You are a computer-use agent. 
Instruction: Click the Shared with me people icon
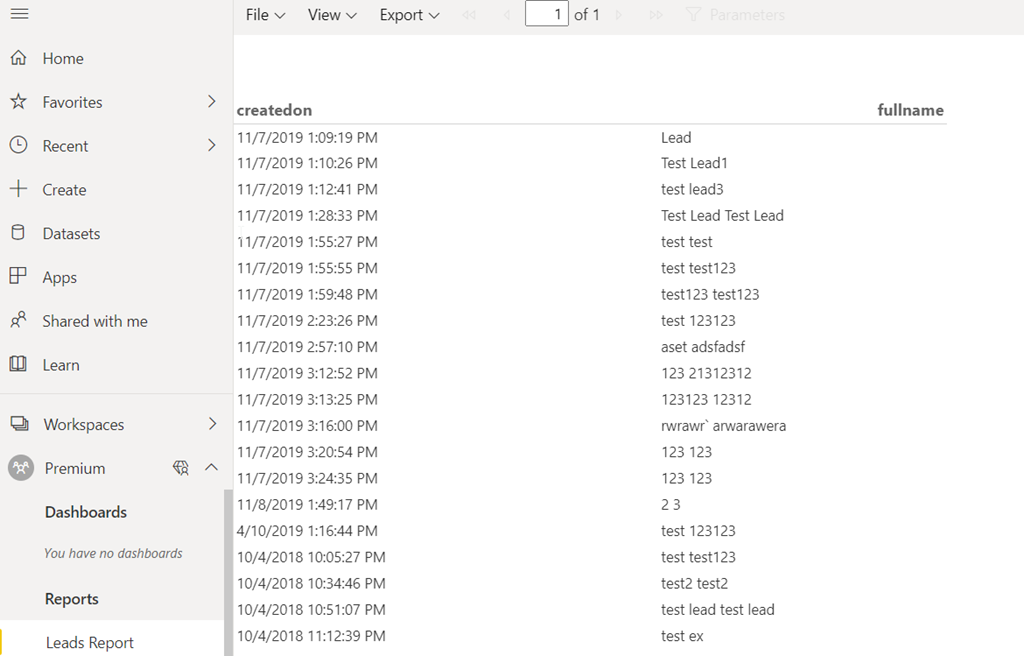[x=18, y=321]
